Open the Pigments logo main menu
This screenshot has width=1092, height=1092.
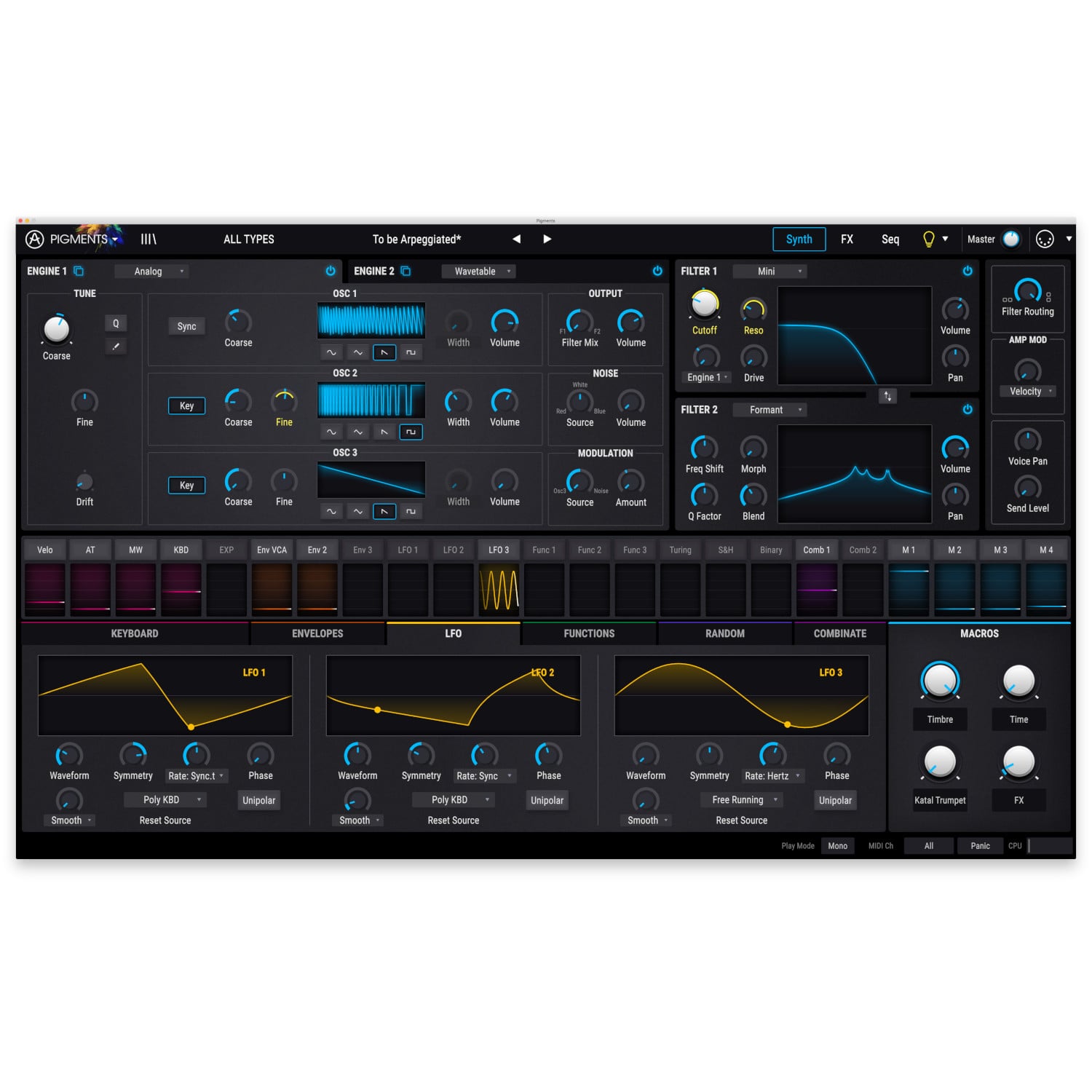click(x=72, y=239)
